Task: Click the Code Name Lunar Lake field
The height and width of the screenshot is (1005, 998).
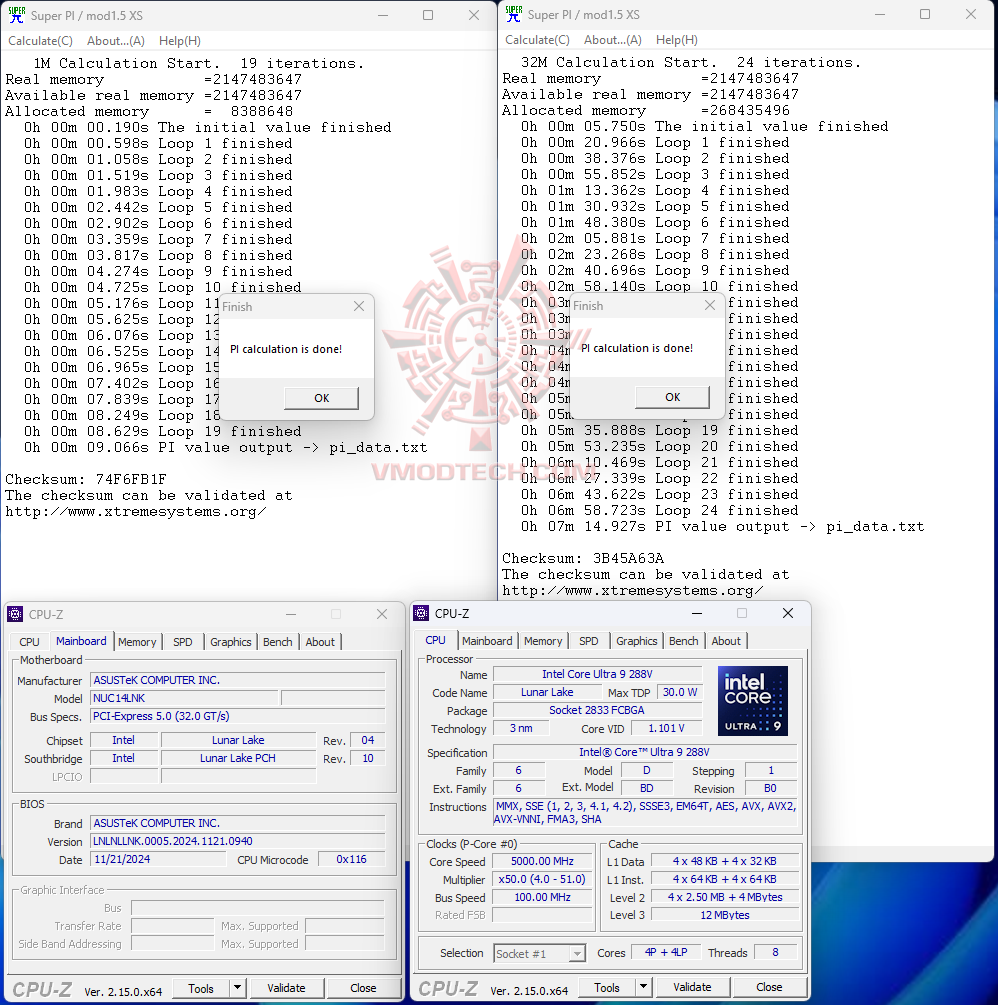Action: 547,692
